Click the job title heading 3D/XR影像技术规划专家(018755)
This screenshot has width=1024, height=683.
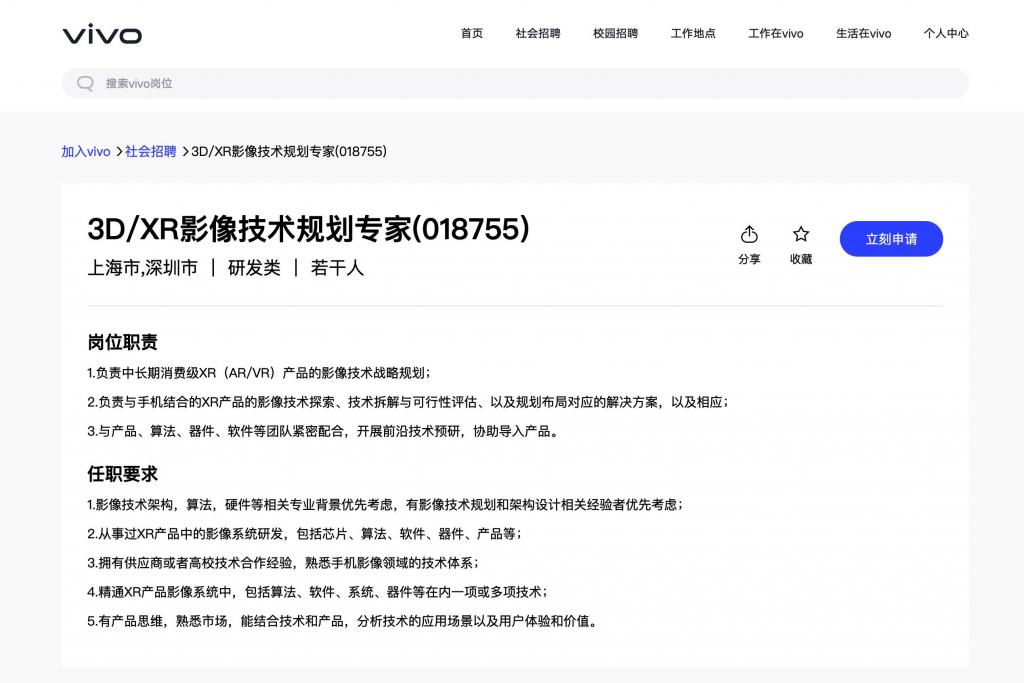click(x=308, y=229)
